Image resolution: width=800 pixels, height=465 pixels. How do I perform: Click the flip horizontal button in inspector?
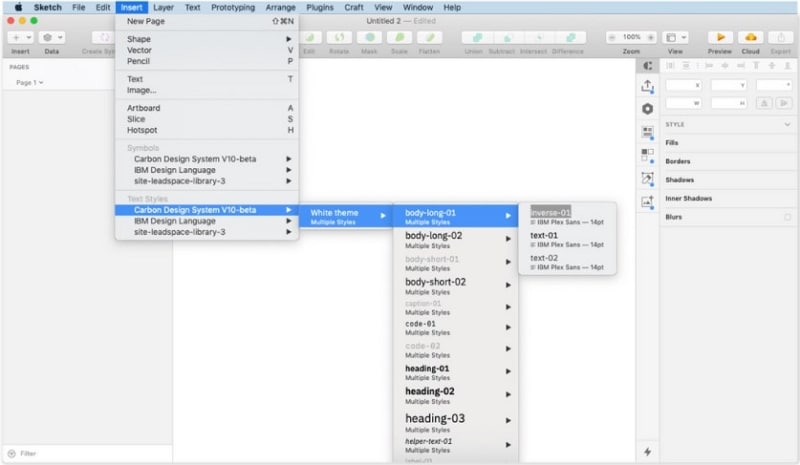click(764, 103)
